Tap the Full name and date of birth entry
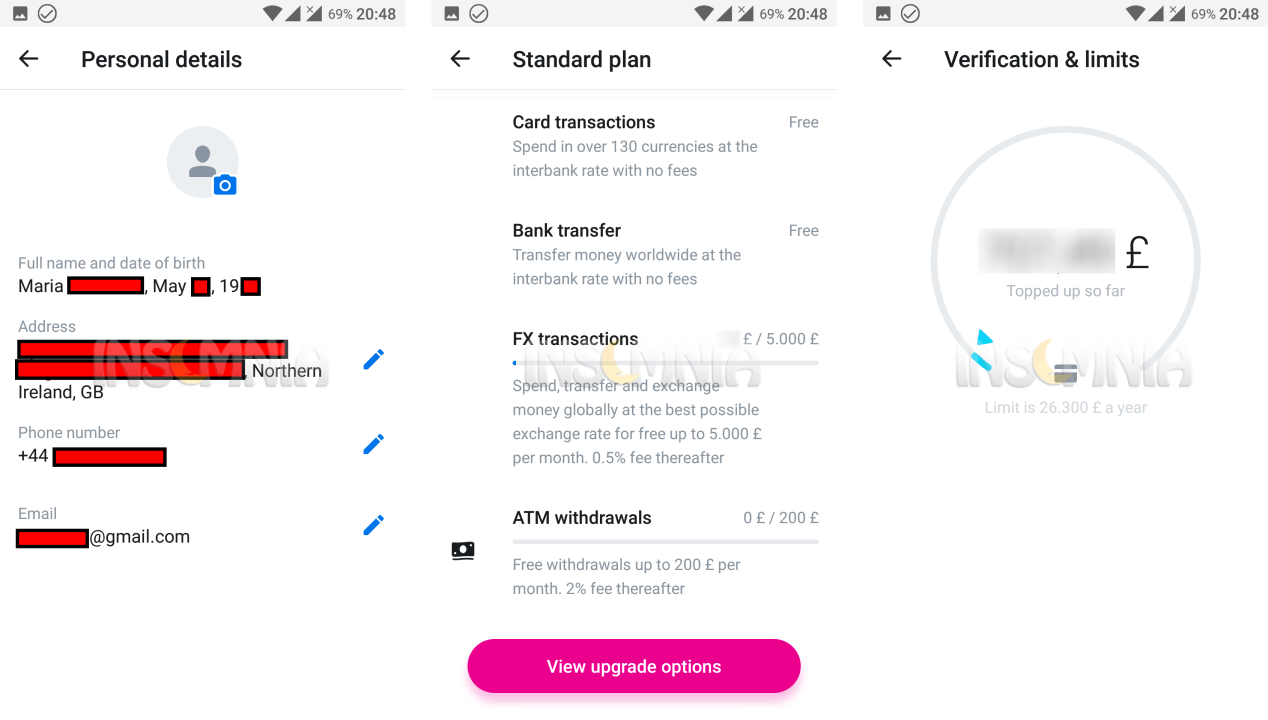 pyautogui.click(x=139, y=276)
